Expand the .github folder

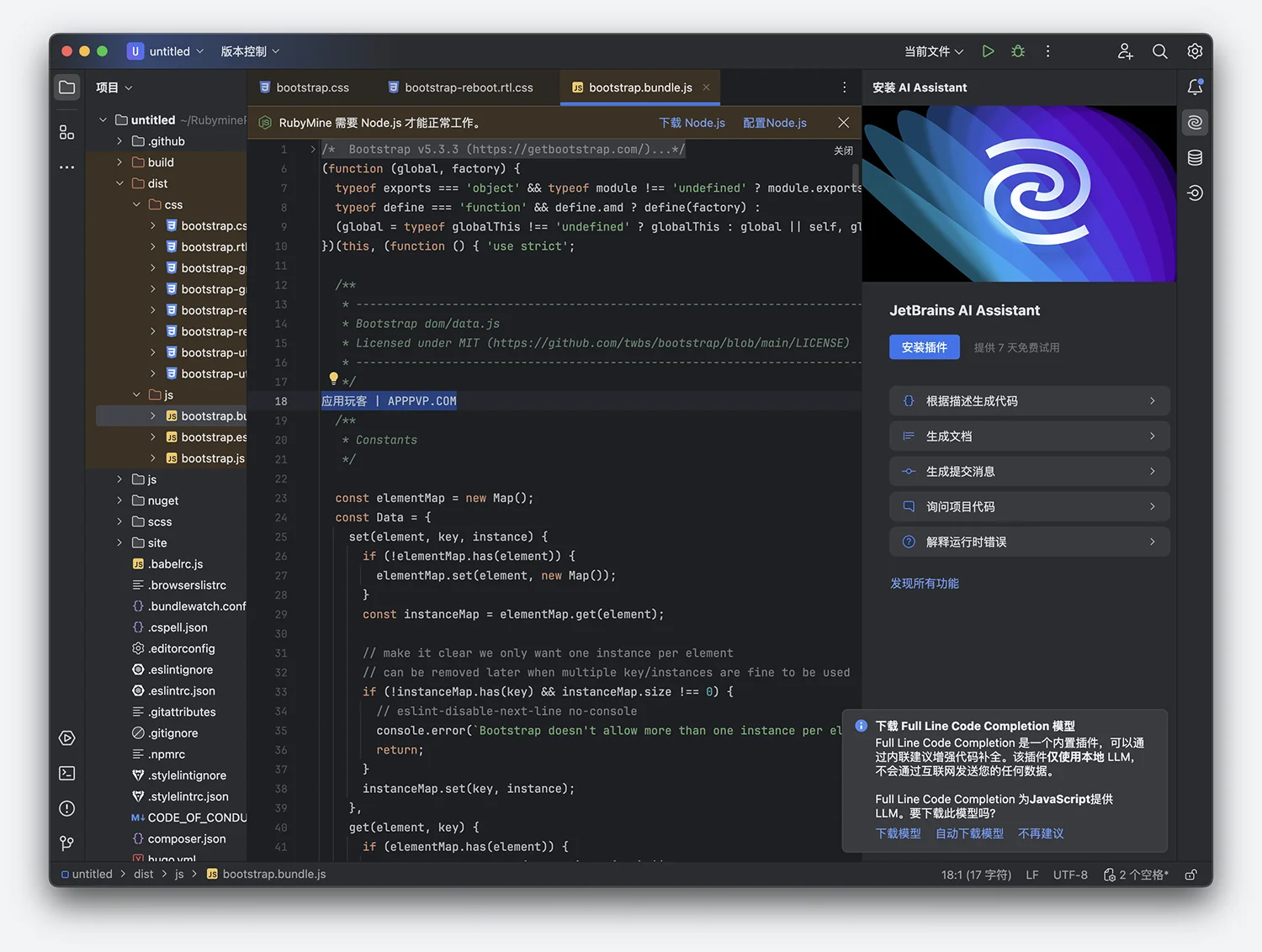pos(119,141)
